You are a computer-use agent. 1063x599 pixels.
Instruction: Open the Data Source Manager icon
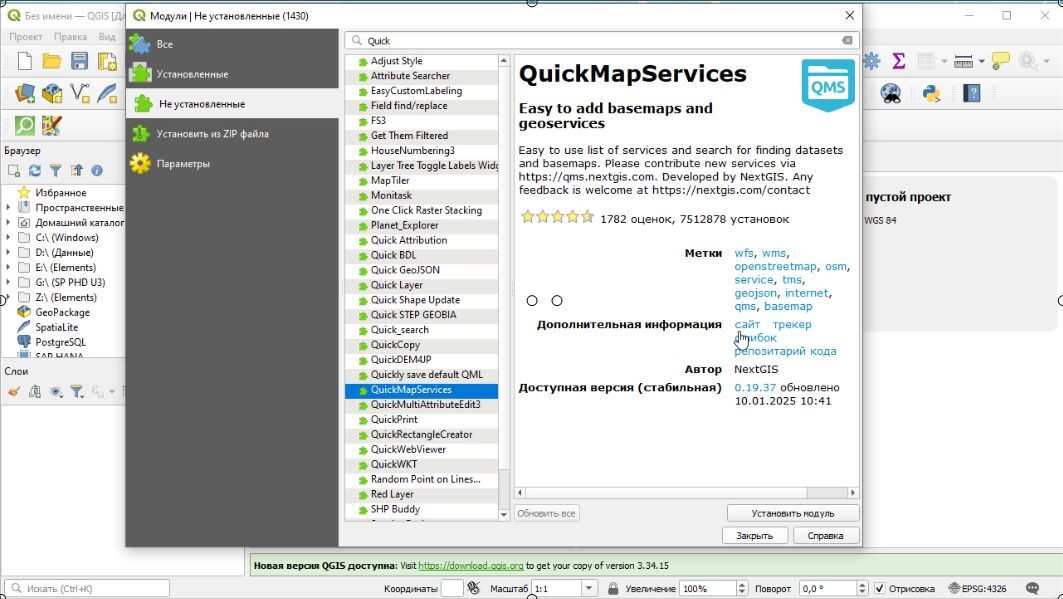[24, 93]
